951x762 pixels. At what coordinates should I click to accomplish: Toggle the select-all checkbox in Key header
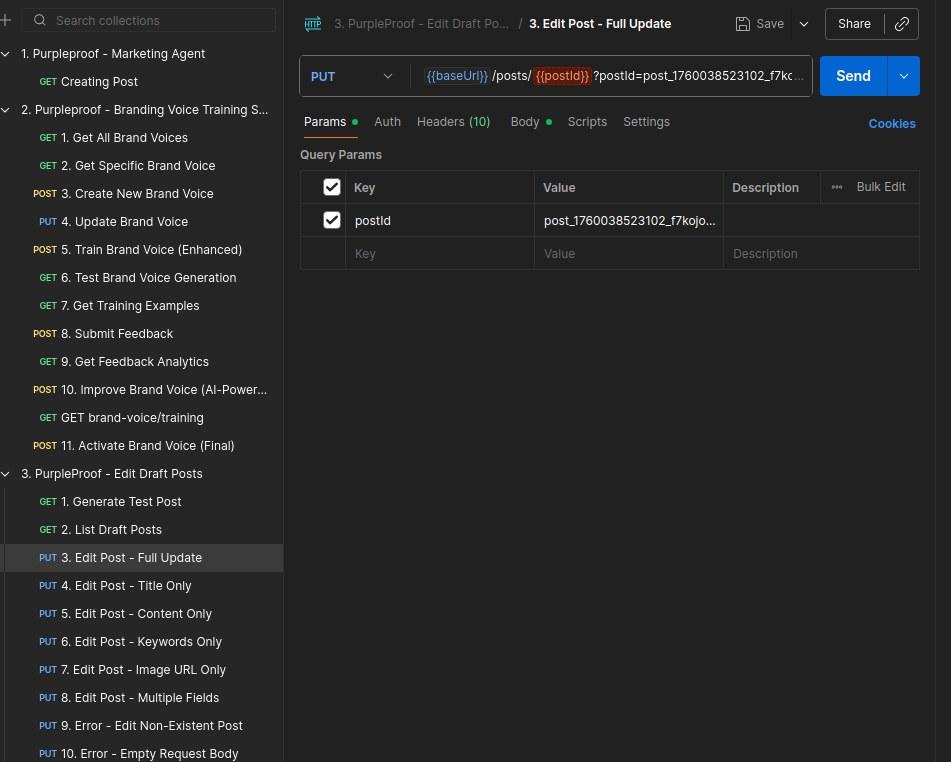click(x=332, y=187)
